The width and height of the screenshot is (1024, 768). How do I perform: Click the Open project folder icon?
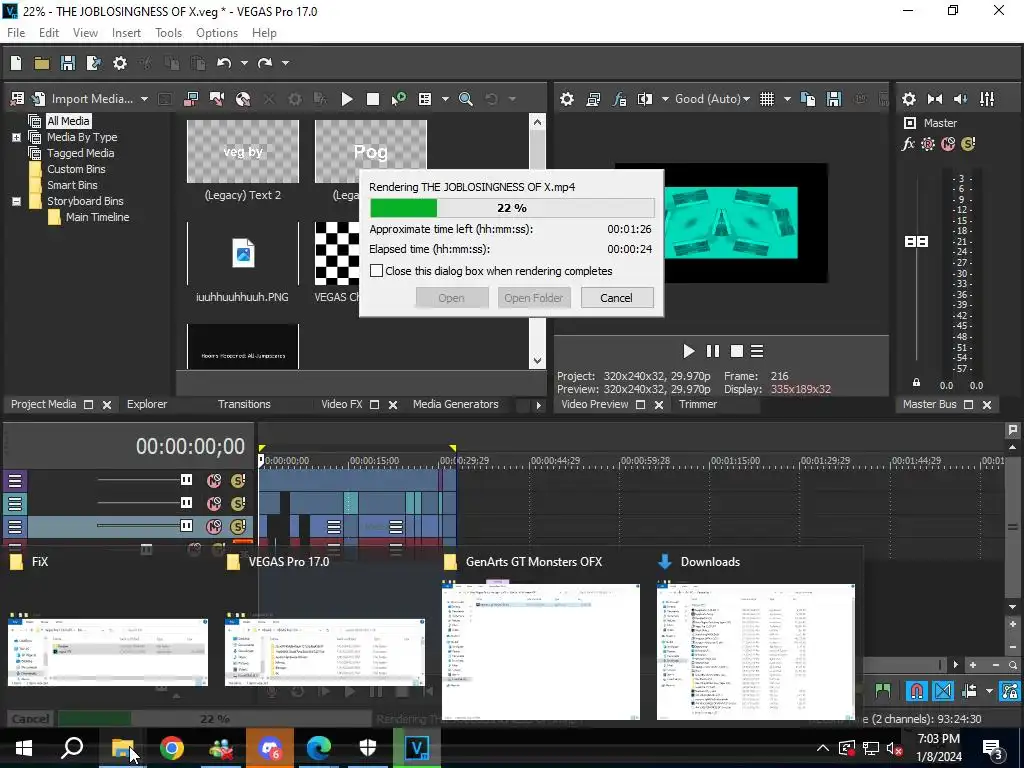(x=42, y=63)
